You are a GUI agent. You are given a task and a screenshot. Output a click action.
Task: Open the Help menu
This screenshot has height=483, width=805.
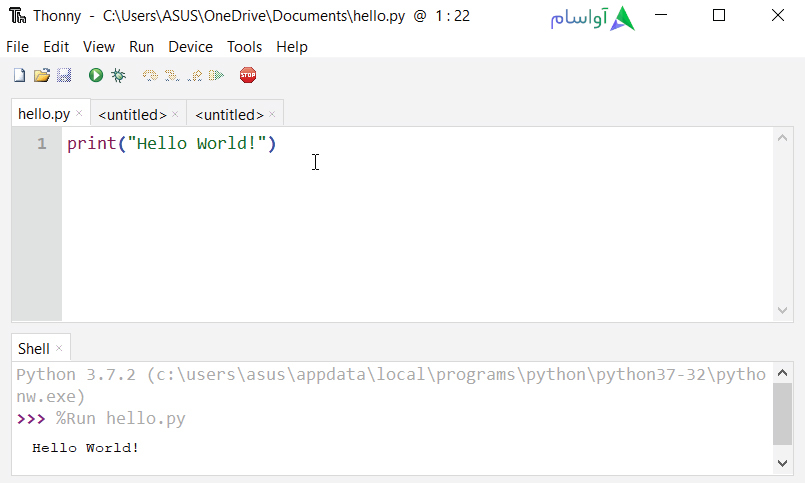pos(292,47)
